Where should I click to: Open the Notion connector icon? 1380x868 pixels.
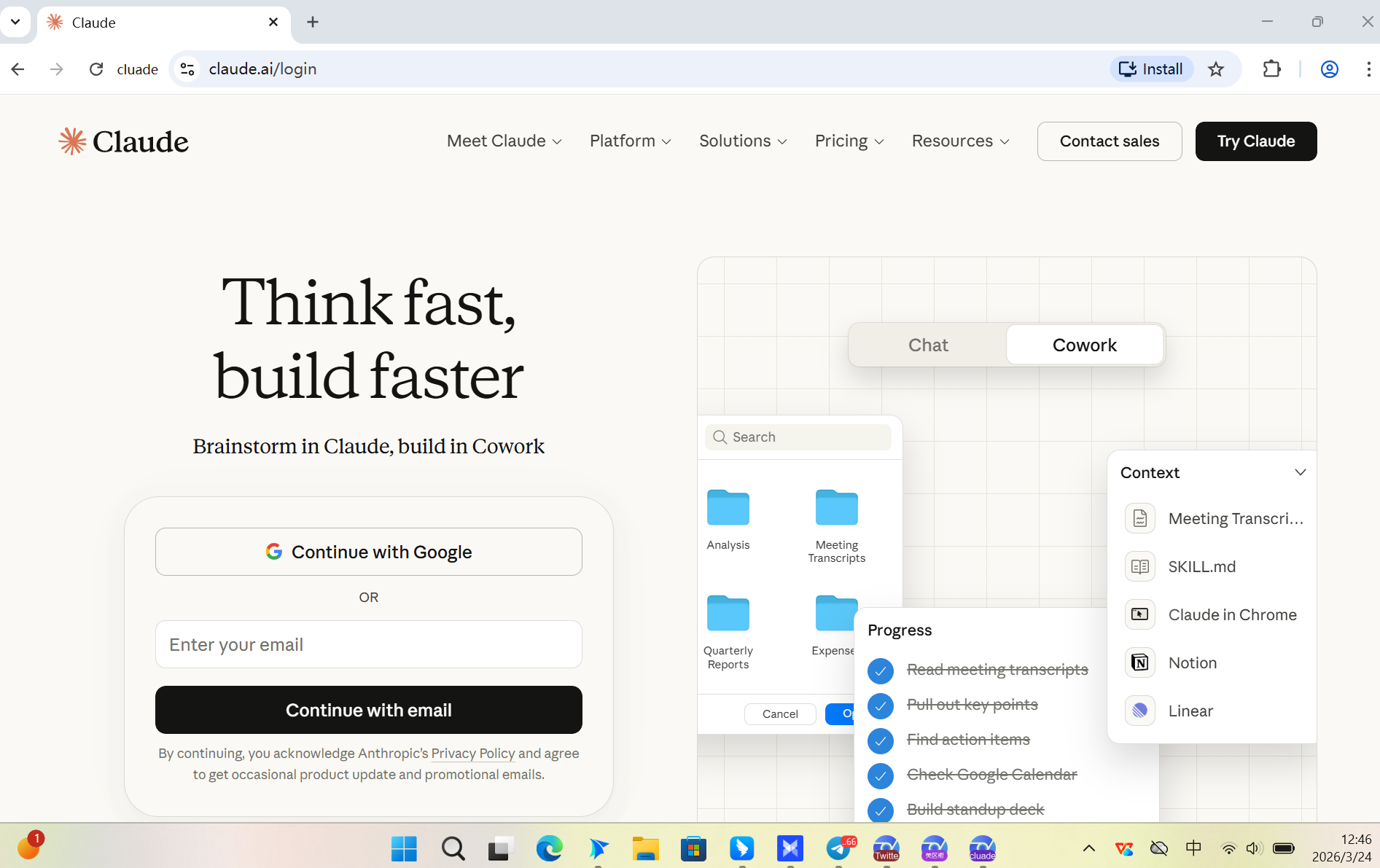coord(1140,662)
